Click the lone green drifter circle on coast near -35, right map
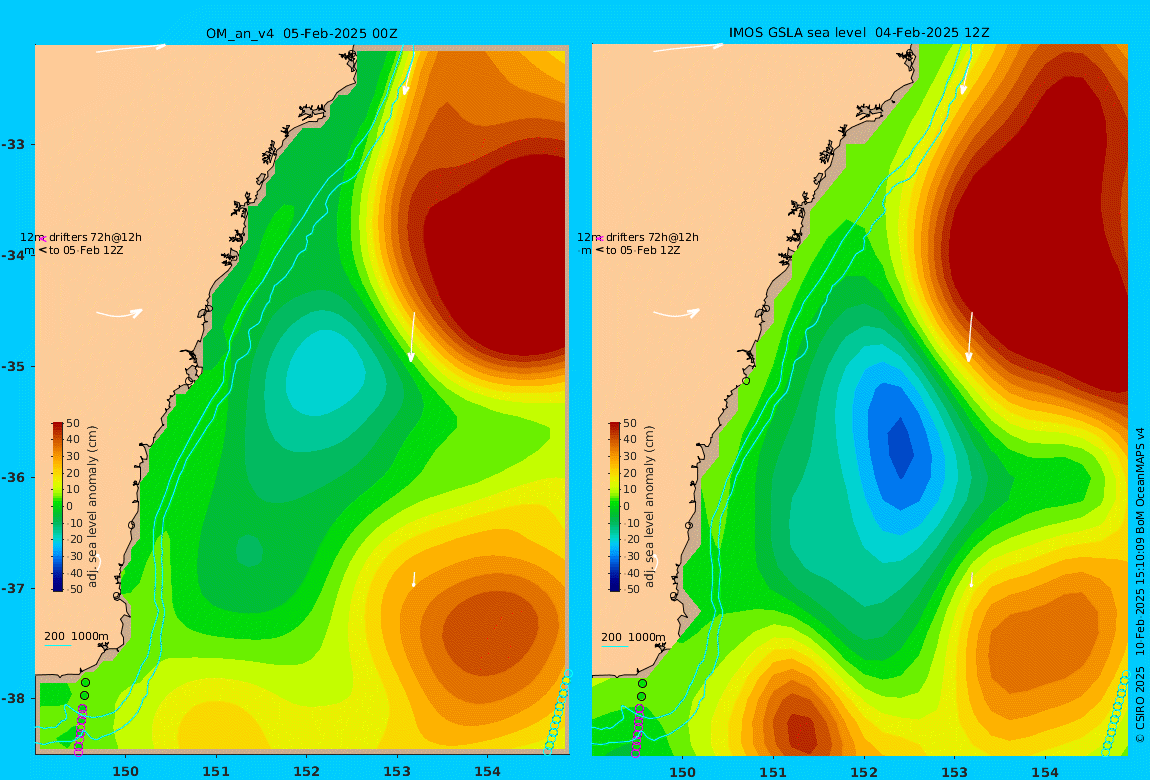 pyautogui.click(x=746, y=380)
